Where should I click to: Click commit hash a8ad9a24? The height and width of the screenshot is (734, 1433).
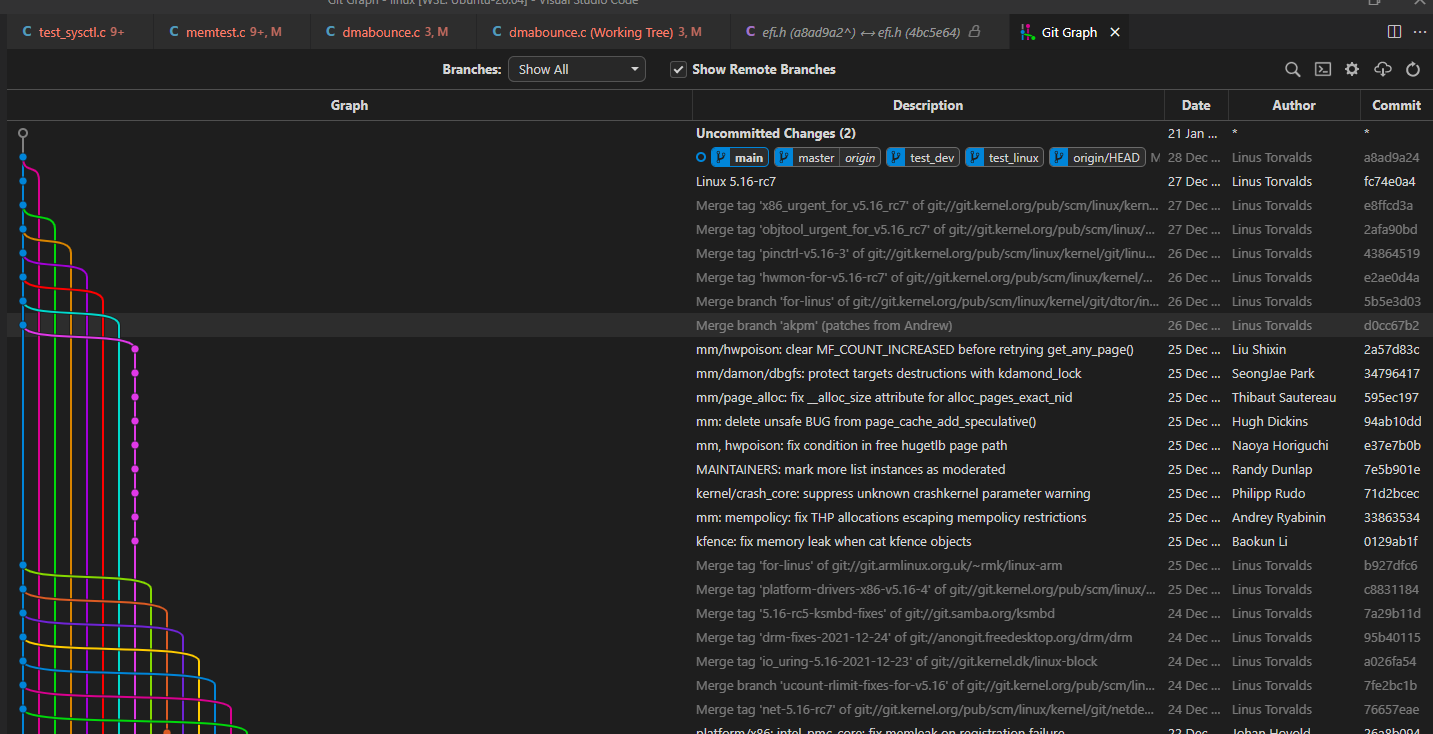click(x=1391, y=158)
